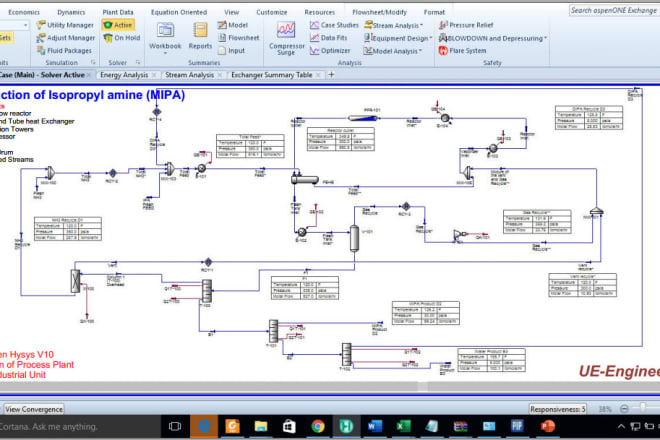Switch to the Exchanger Summary Table tab
660x440 pixels.
[271, 75]
